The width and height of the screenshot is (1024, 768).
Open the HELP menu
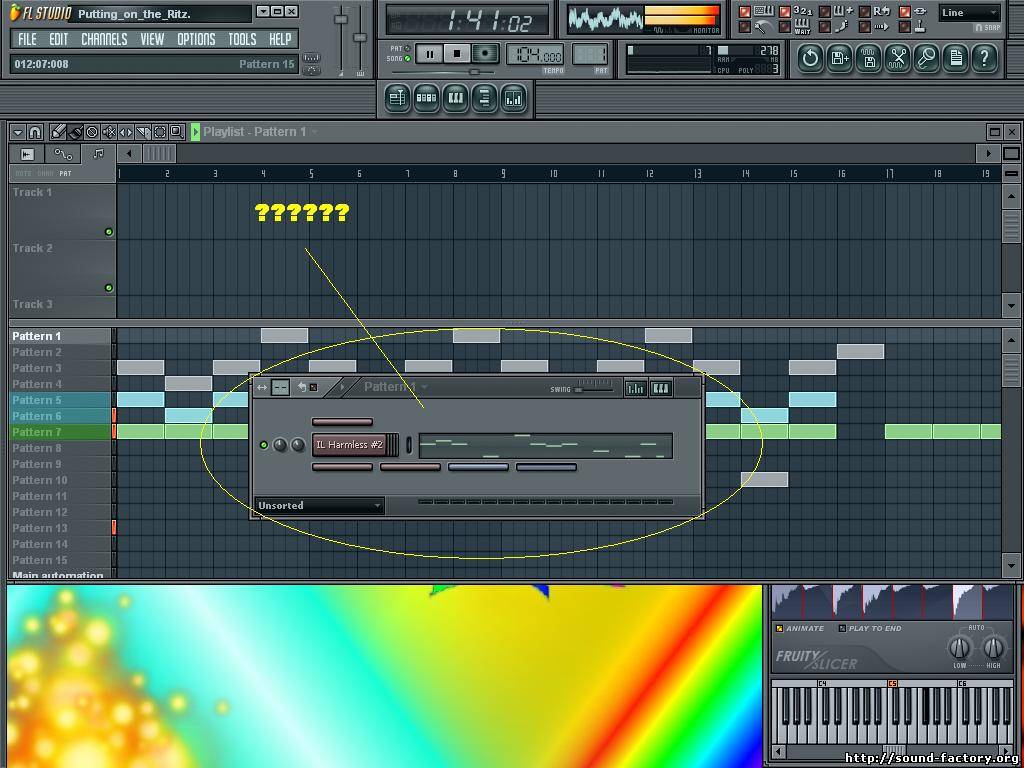280,40
